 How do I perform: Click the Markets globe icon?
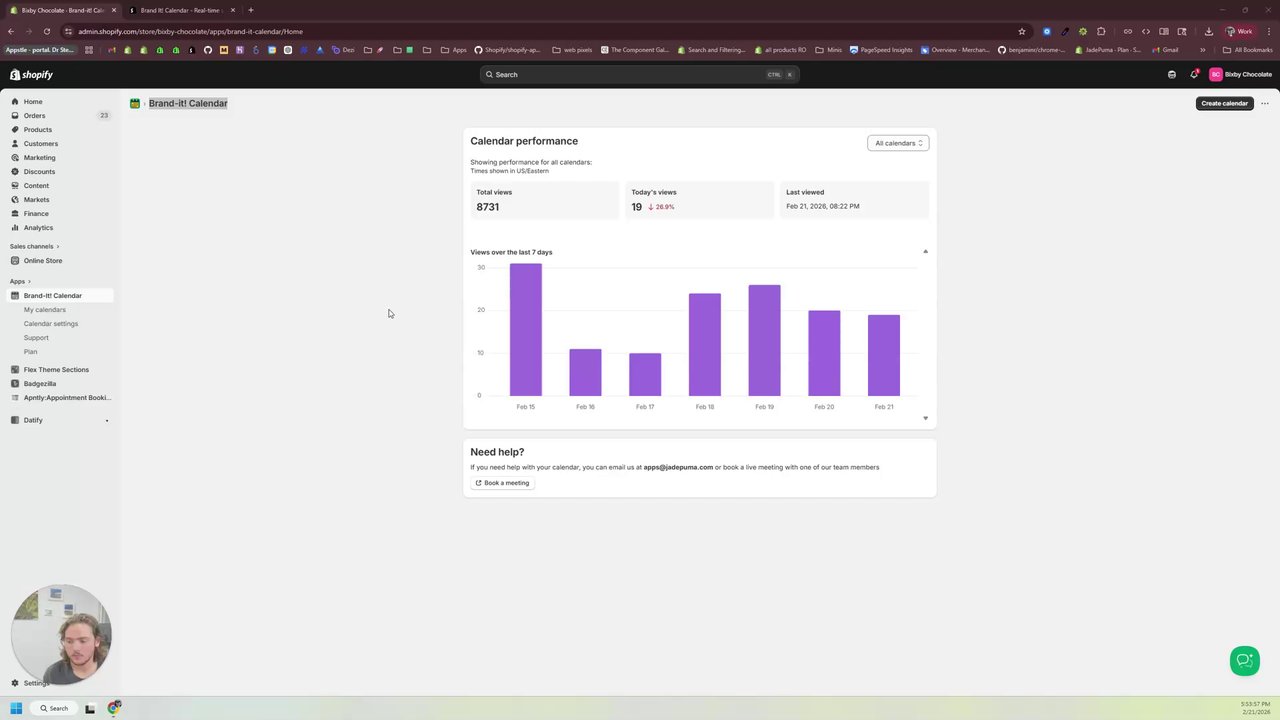click(x=15, y=200)
